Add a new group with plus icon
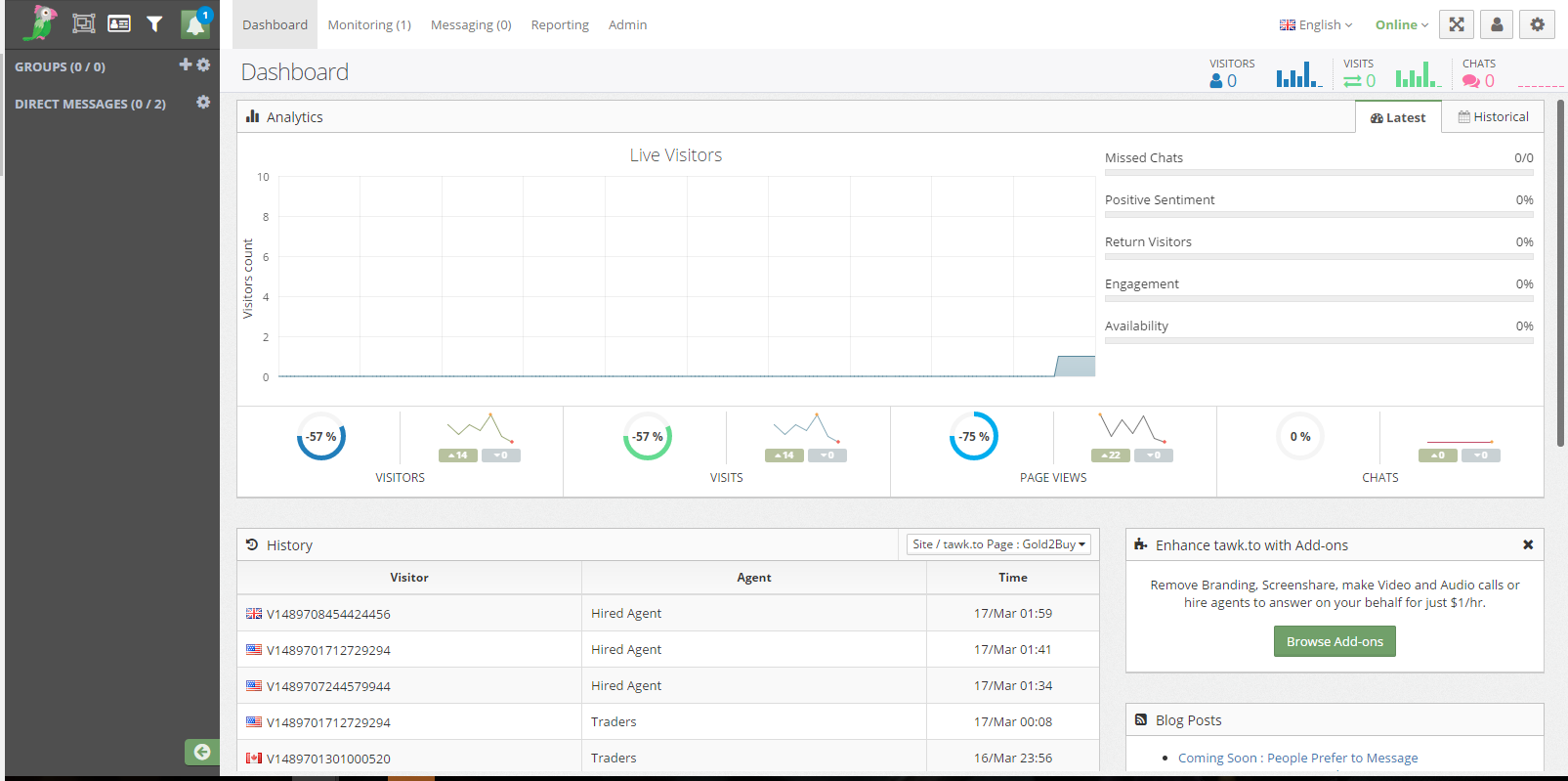 coord(186,65)
